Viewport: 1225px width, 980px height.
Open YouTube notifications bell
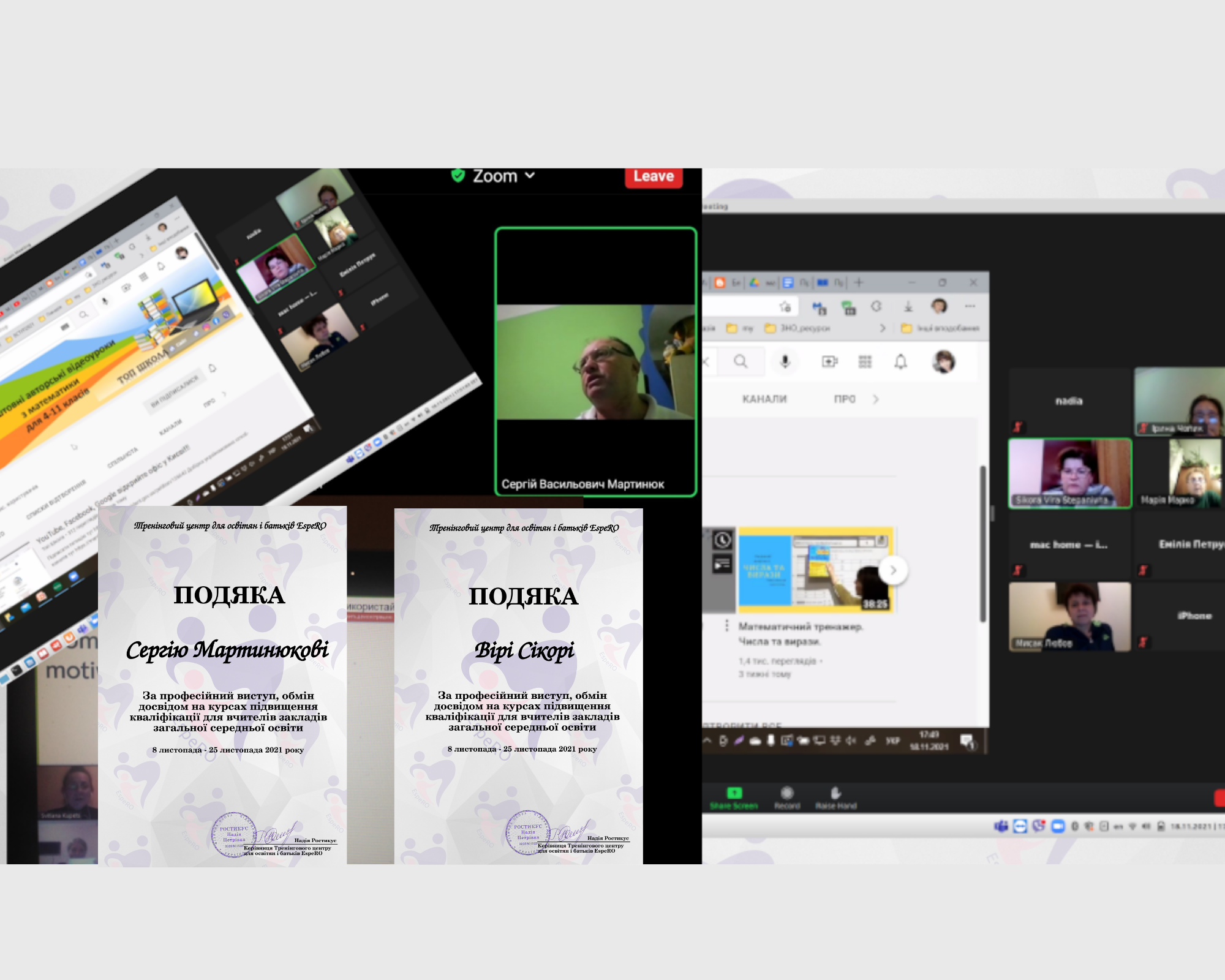point(900,361)
